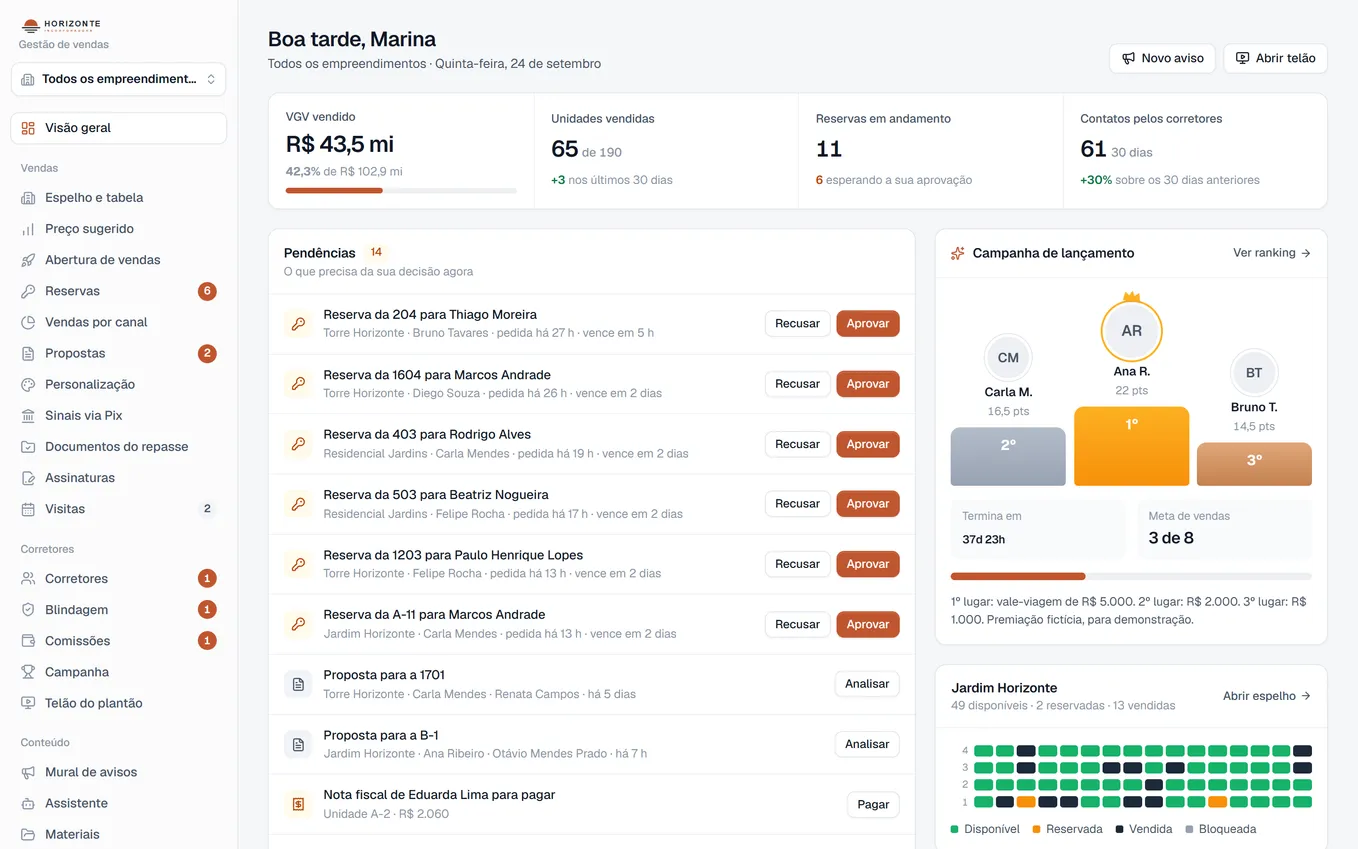Click the Vendas por canal pie icon
The width and height of the screenshot is (1358, 849).
[28, 322]
